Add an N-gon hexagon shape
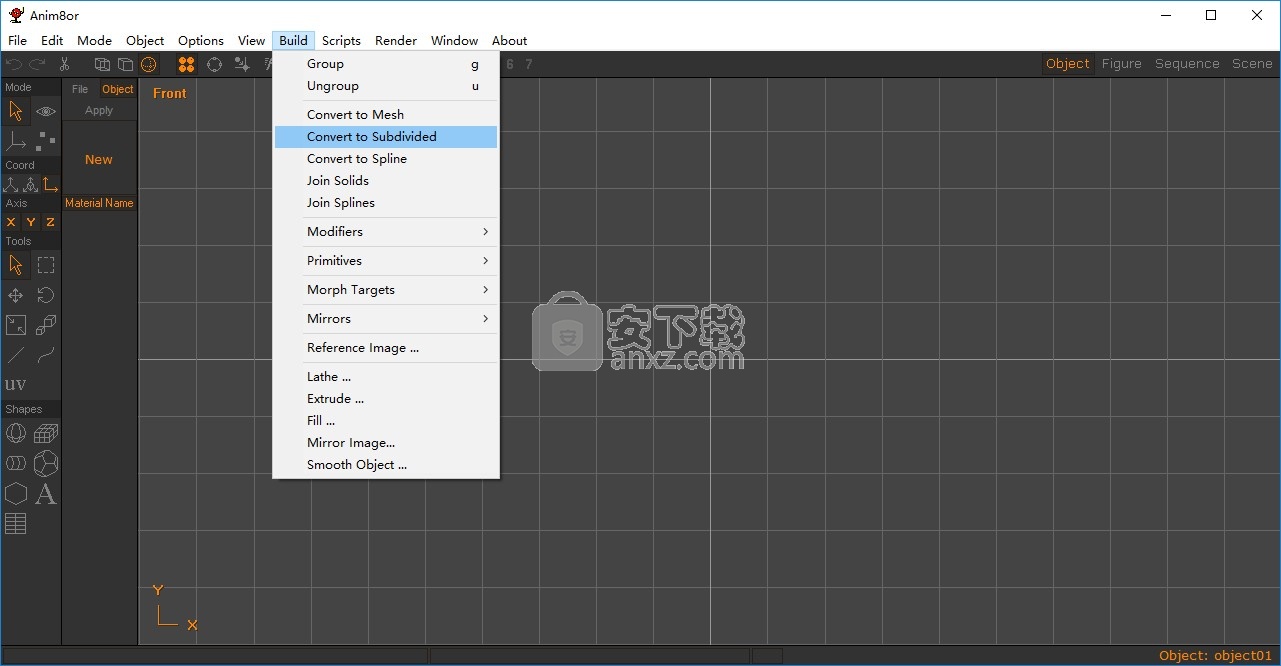 [x=16, y=493]
